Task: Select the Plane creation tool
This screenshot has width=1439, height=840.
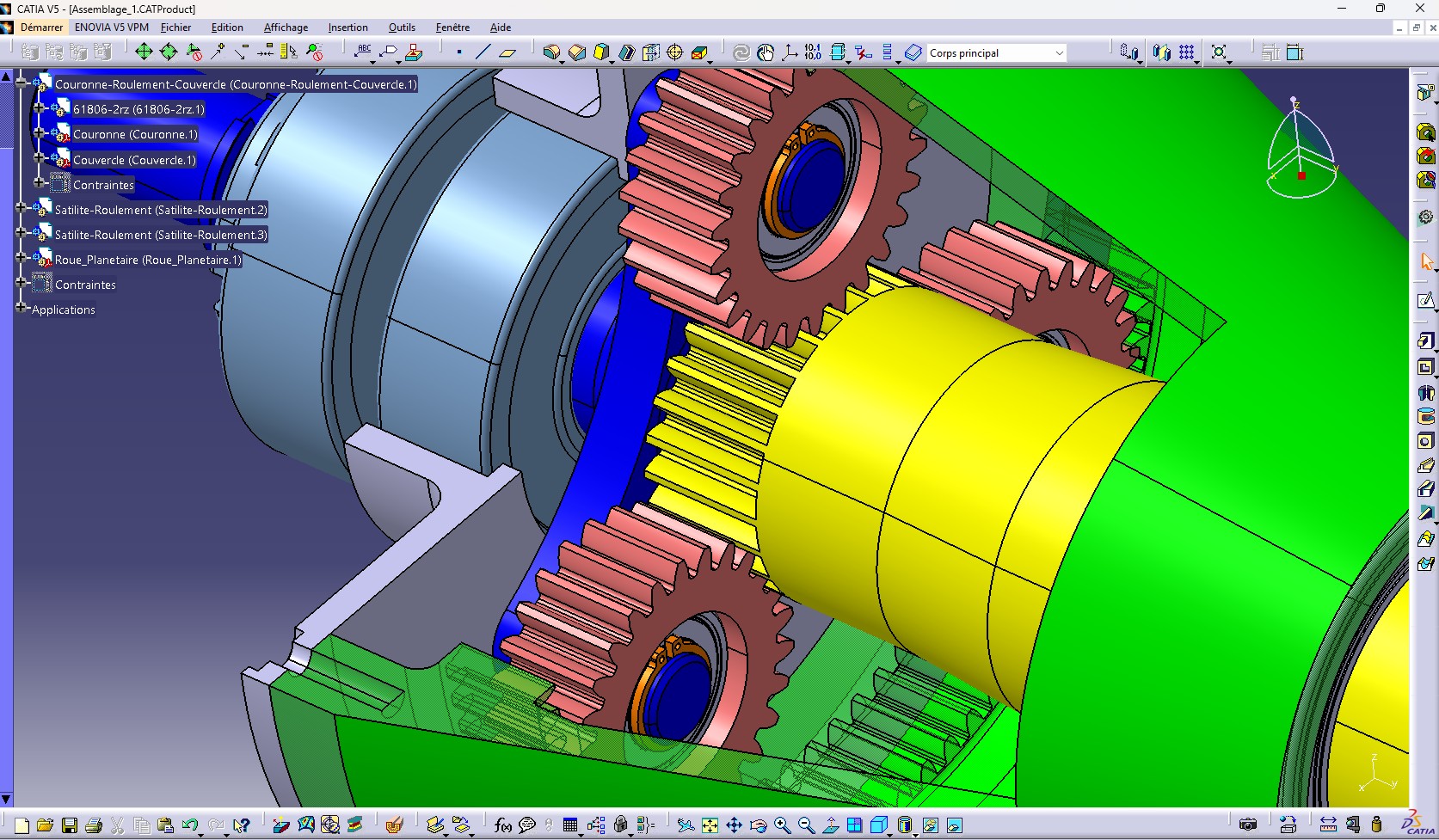Action: pyautogui.click(x=507, y=52)
